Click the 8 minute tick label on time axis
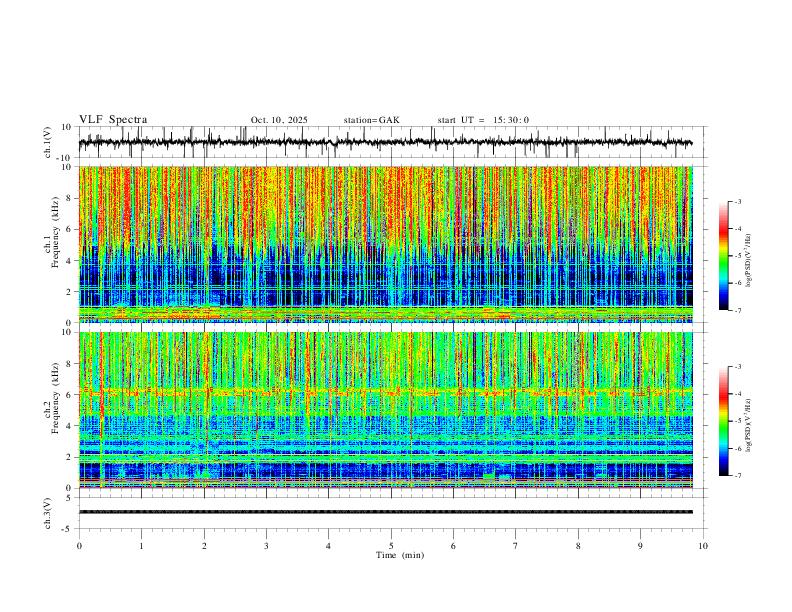 [x=578, y=546]
